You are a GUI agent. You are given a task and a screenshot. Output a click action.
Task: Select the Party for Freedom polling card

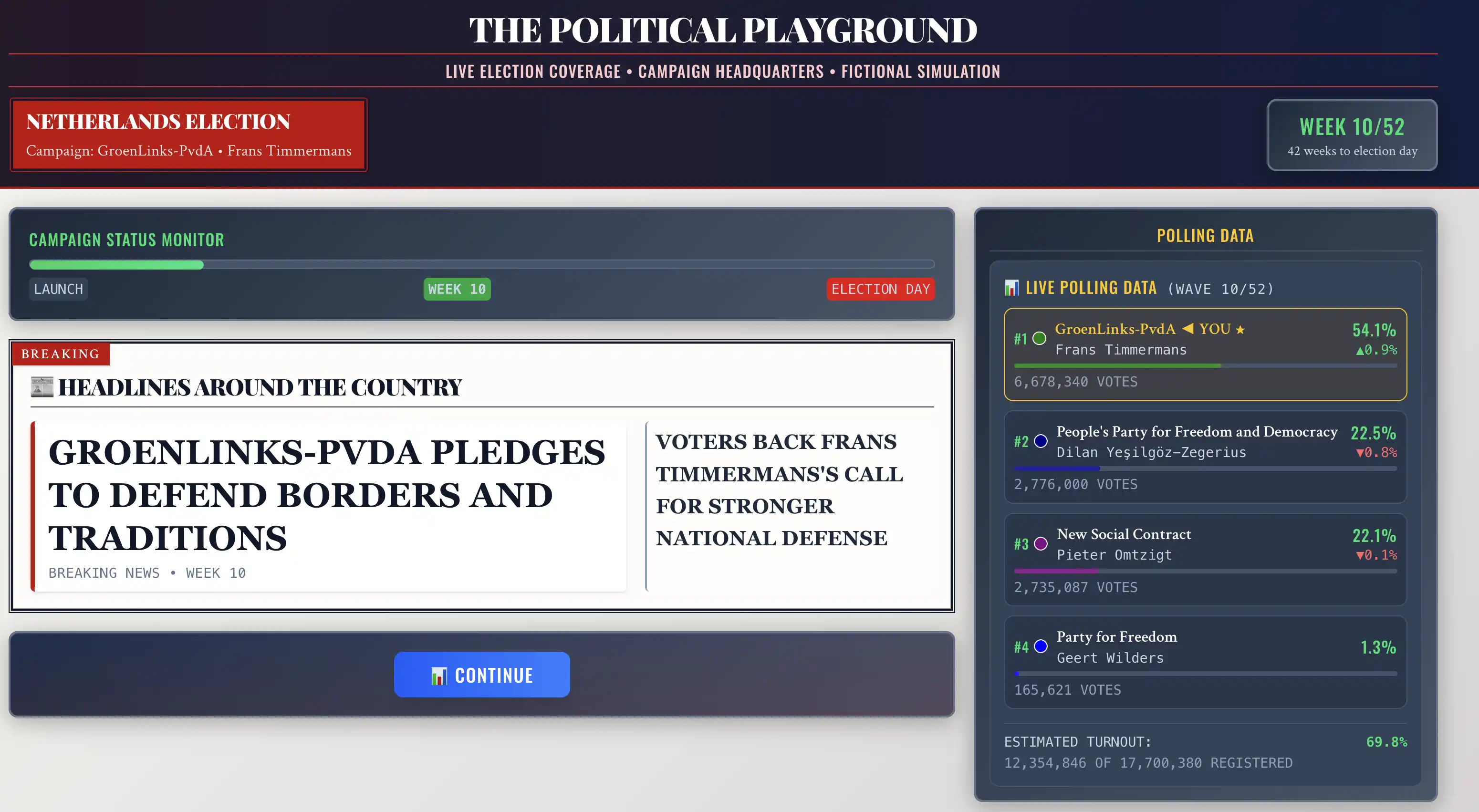[x=1205, y=662]
